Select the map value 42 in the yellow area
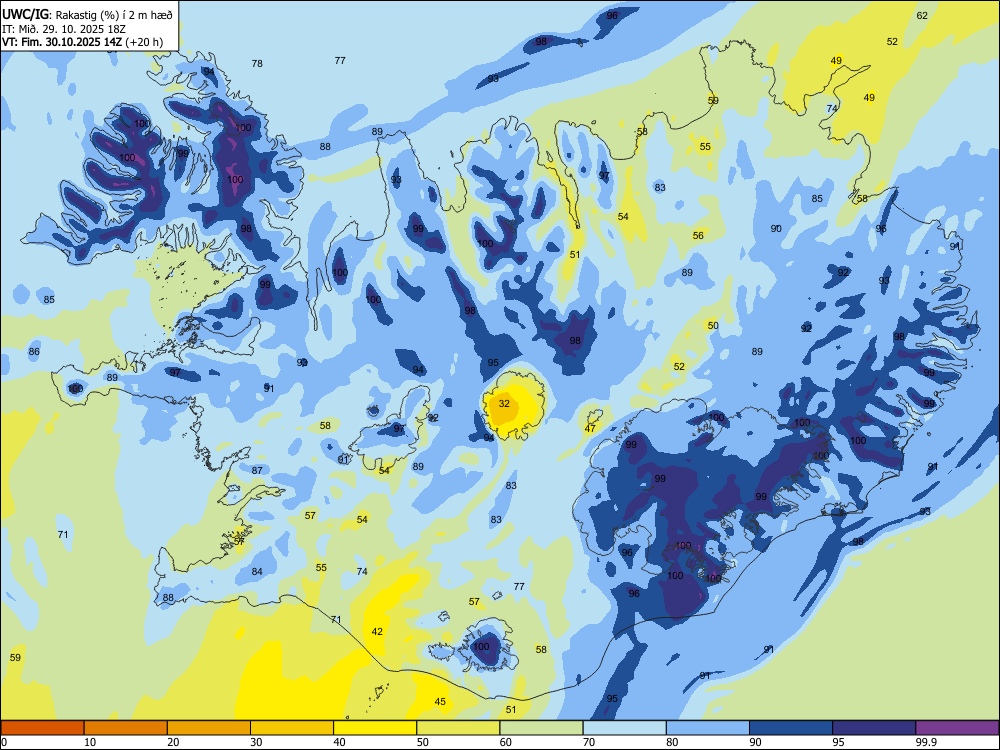Image resolution: width=1000 pixels, height=750 pixels. (x=377, y=631)
